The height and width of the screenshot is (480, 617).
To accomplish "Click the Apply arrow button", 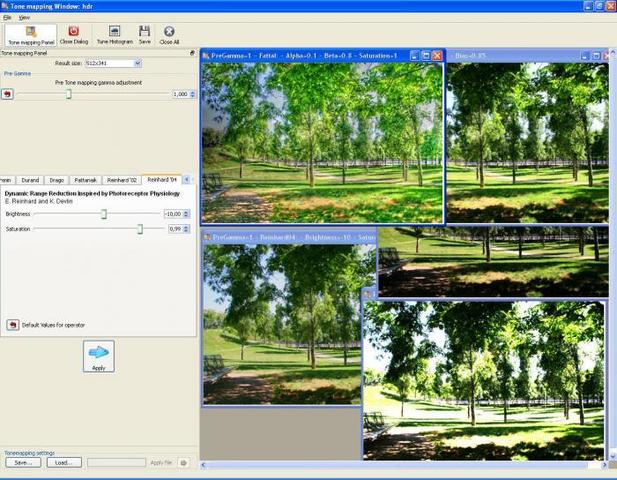I will [99, 356].
